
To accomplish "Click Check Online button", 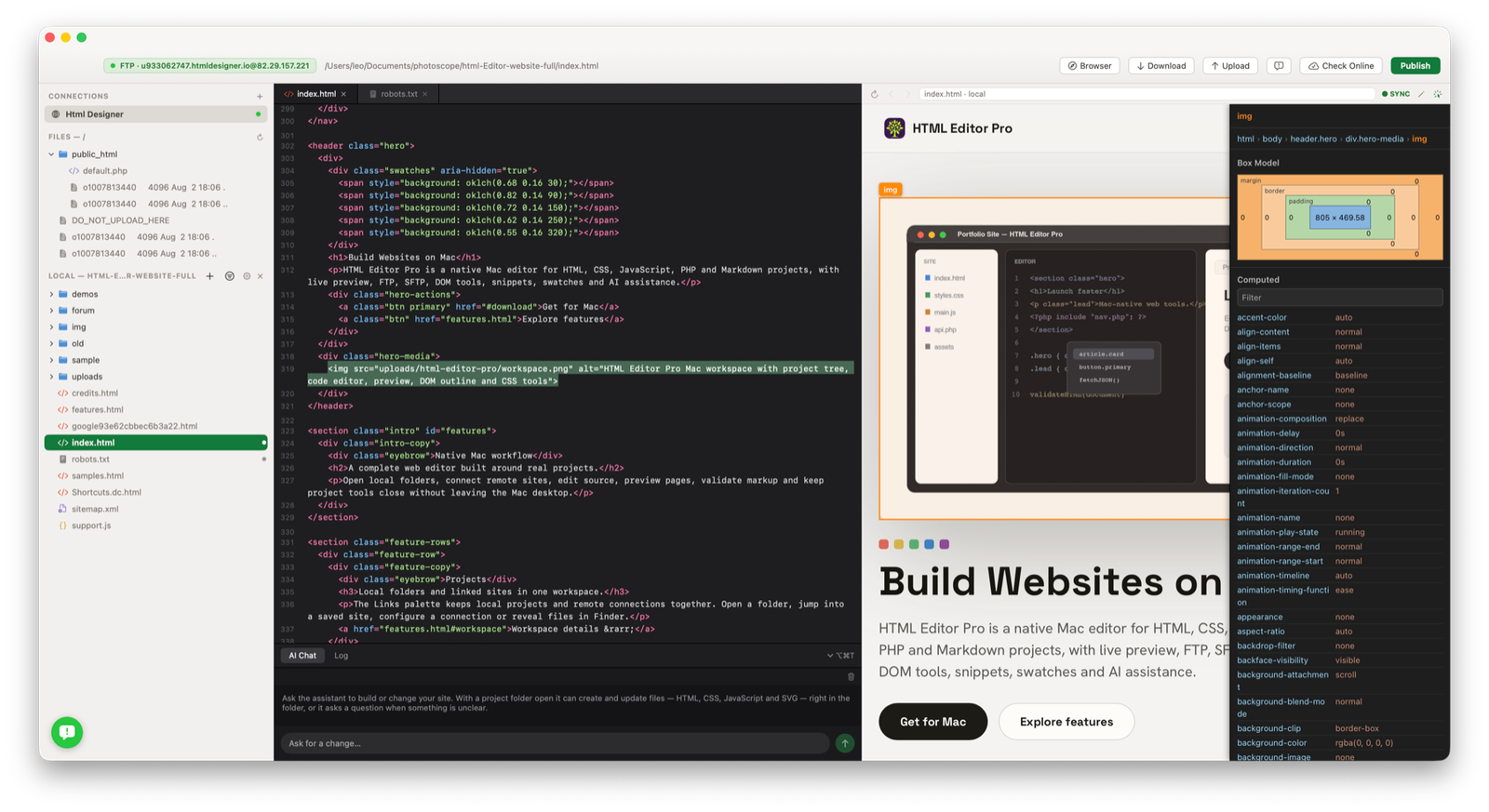I will click(x=1341, y=66).
